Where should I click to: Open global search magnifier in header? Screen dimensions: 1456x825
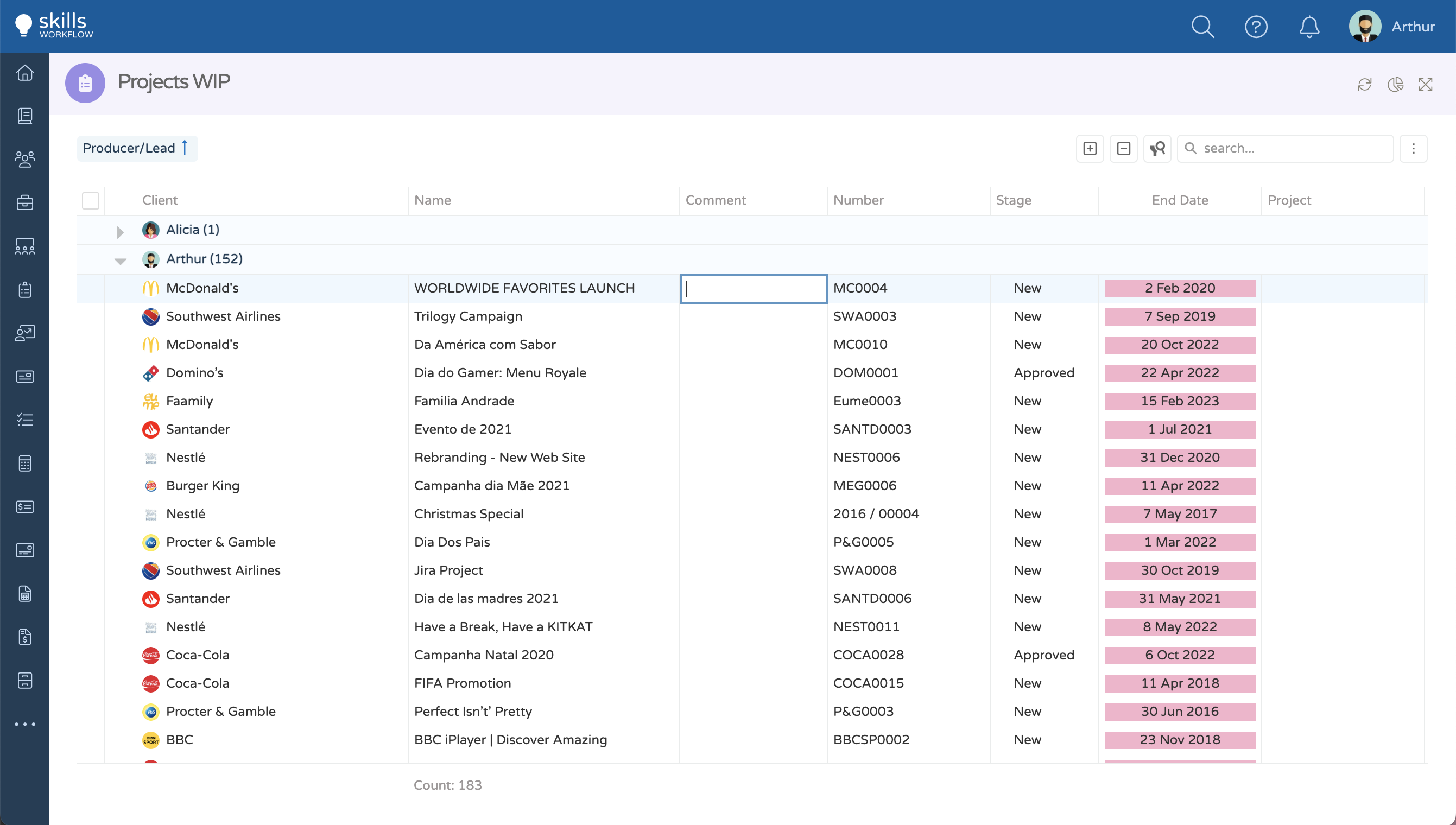1202,27
